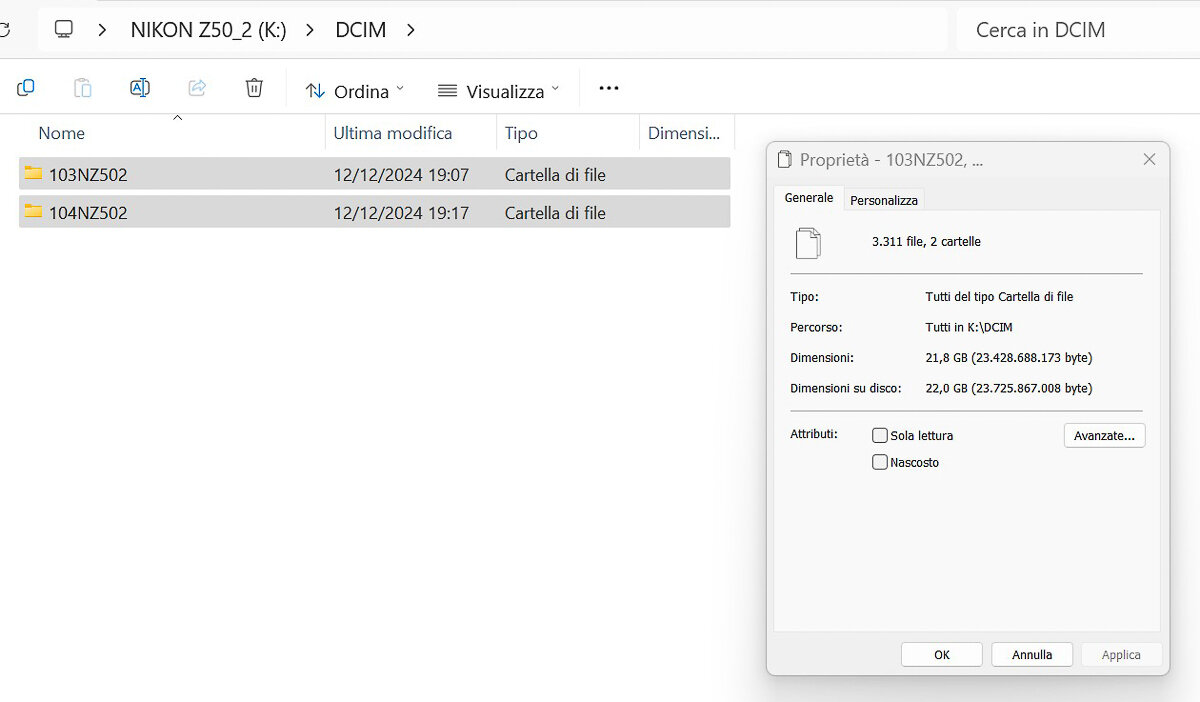Viewport: 1200px width, 702px height.
Task: Click the Delete trash can icon
Action: pyautogui.click(x=254, y=88)
